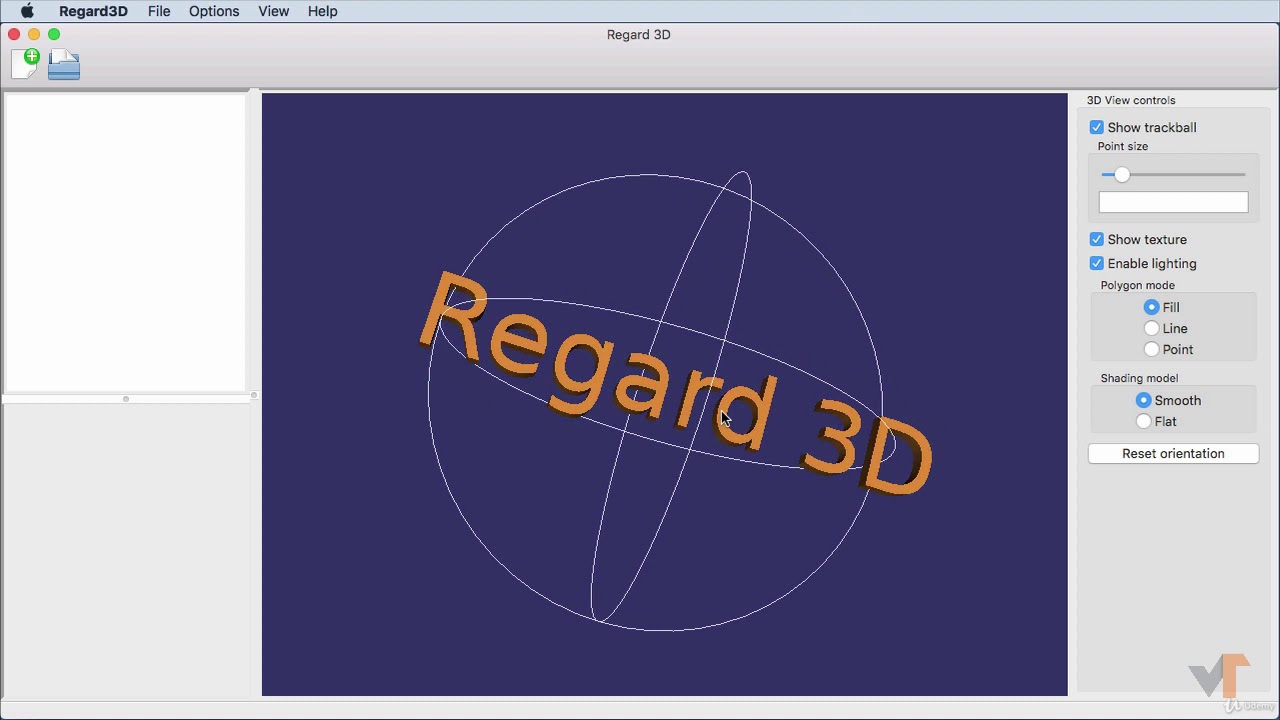The width and height of the screenshot is (1280, 720).
Task: Open the Apple menu
Action: [28, 11]
